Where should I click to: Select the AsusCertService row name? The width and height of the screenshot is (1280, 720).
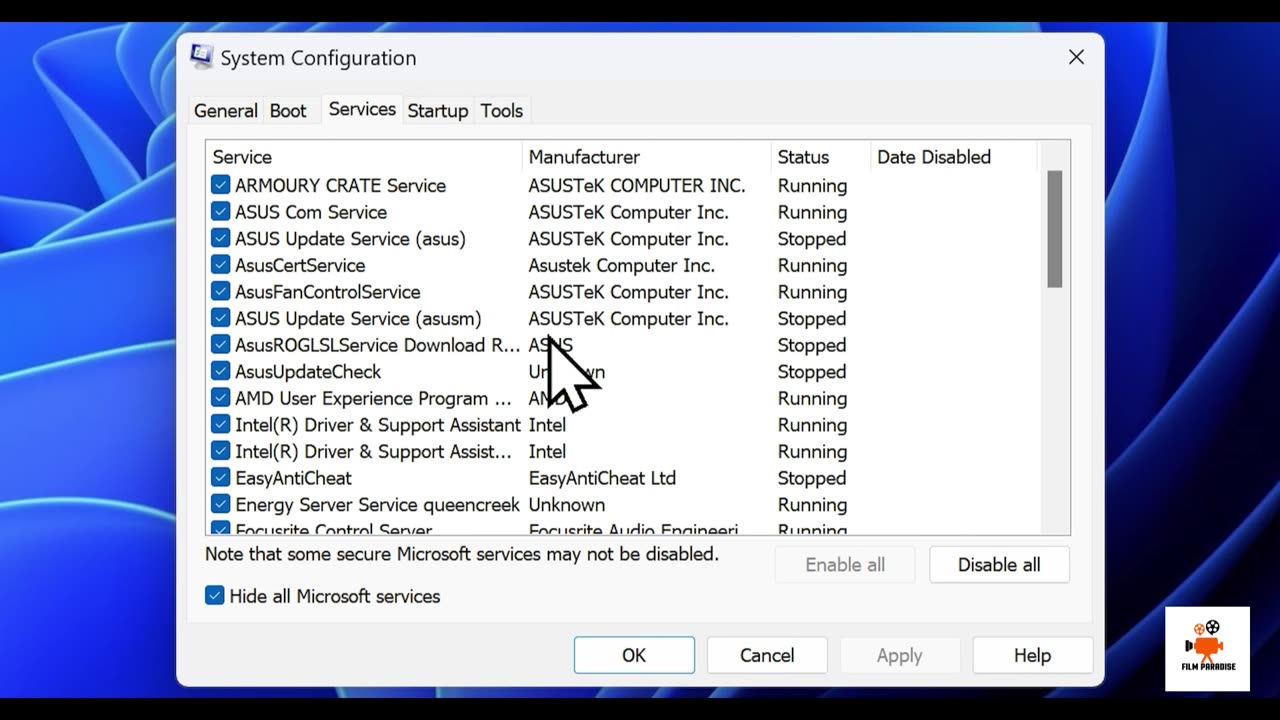300,265
